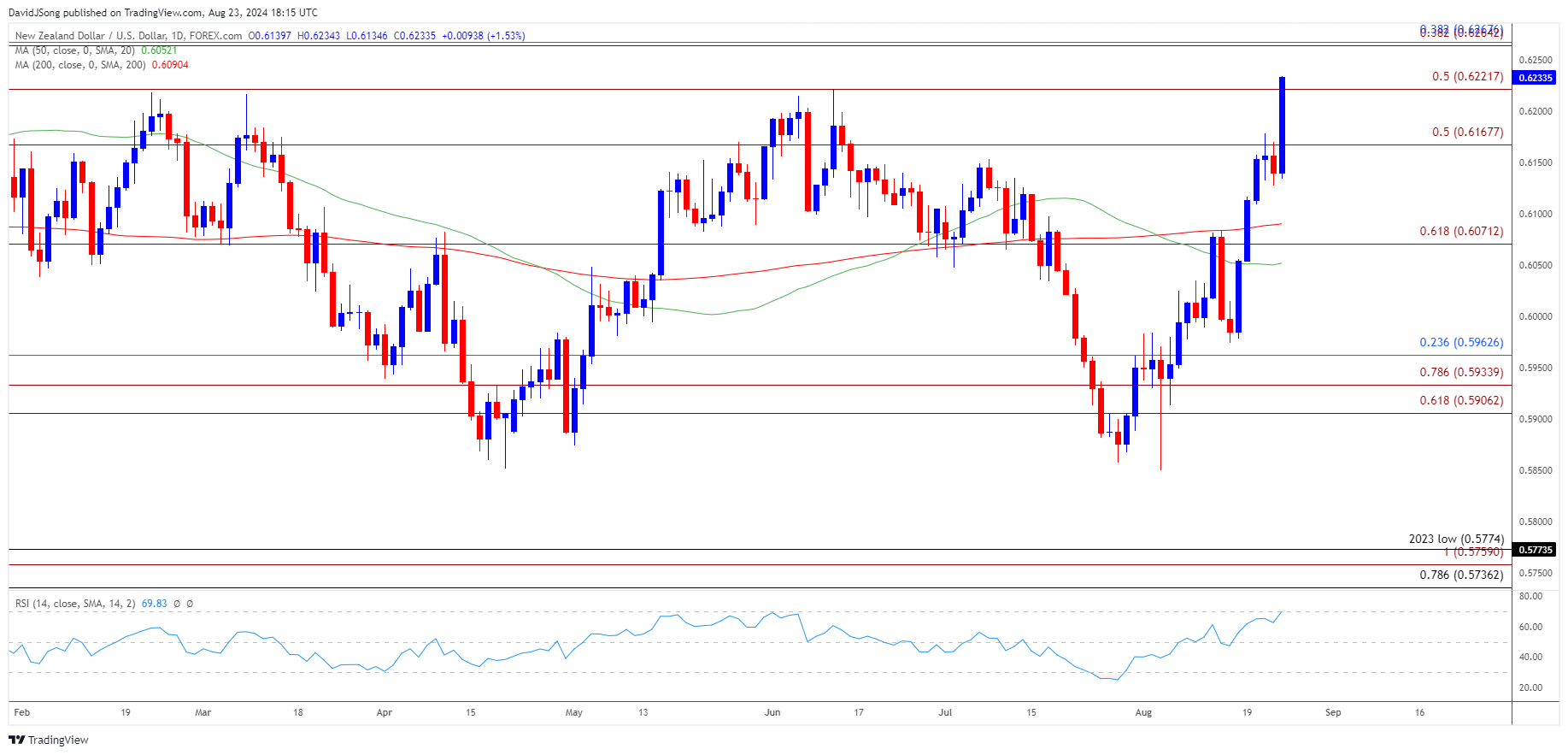The width and height of the screenshot is (1568, 755).
Task: Click the 0.58500 price axis label
Action: click(1536, 471)
